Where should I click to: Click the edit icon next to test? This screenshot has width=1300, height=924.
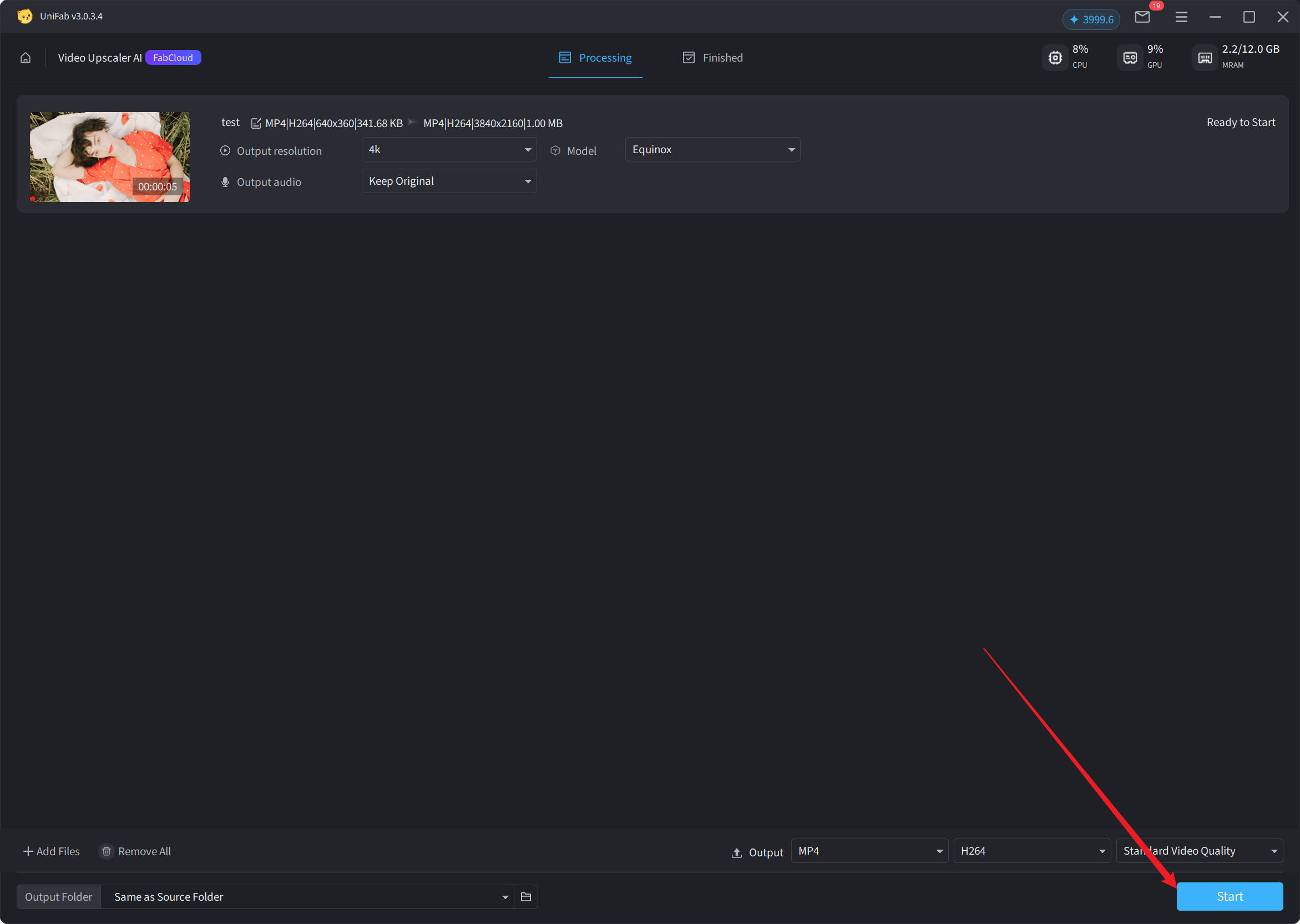coord(256,123)
